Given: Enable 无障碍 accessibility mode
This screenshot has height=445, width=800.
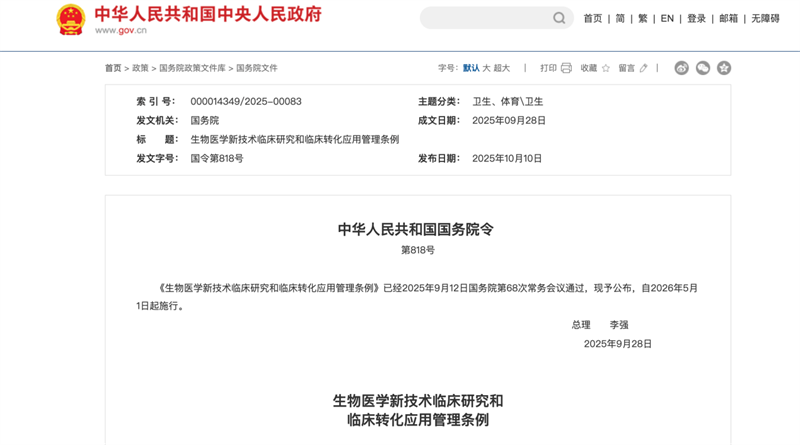Looking at the screenshot, I should click(765, 18).
